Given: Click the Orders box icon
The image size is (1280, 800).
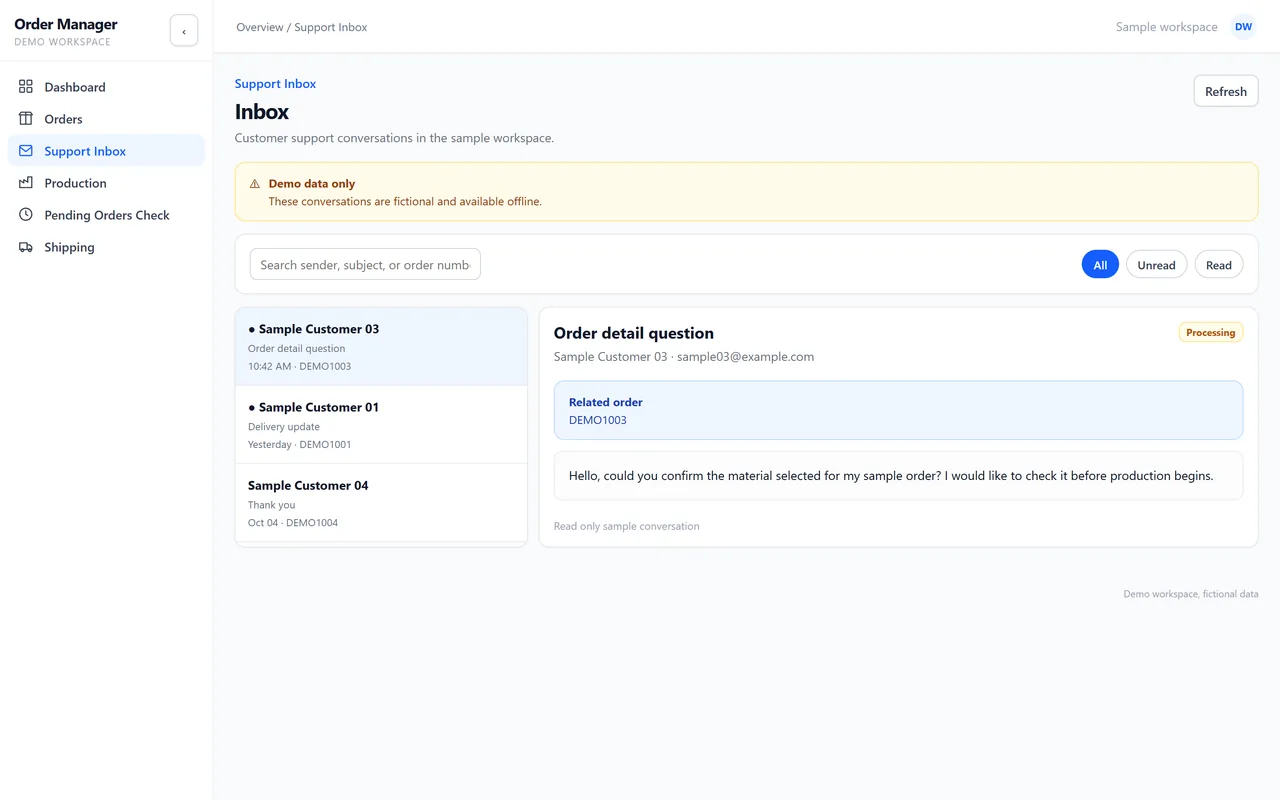Looking at the screenshot, I should 26,119.
